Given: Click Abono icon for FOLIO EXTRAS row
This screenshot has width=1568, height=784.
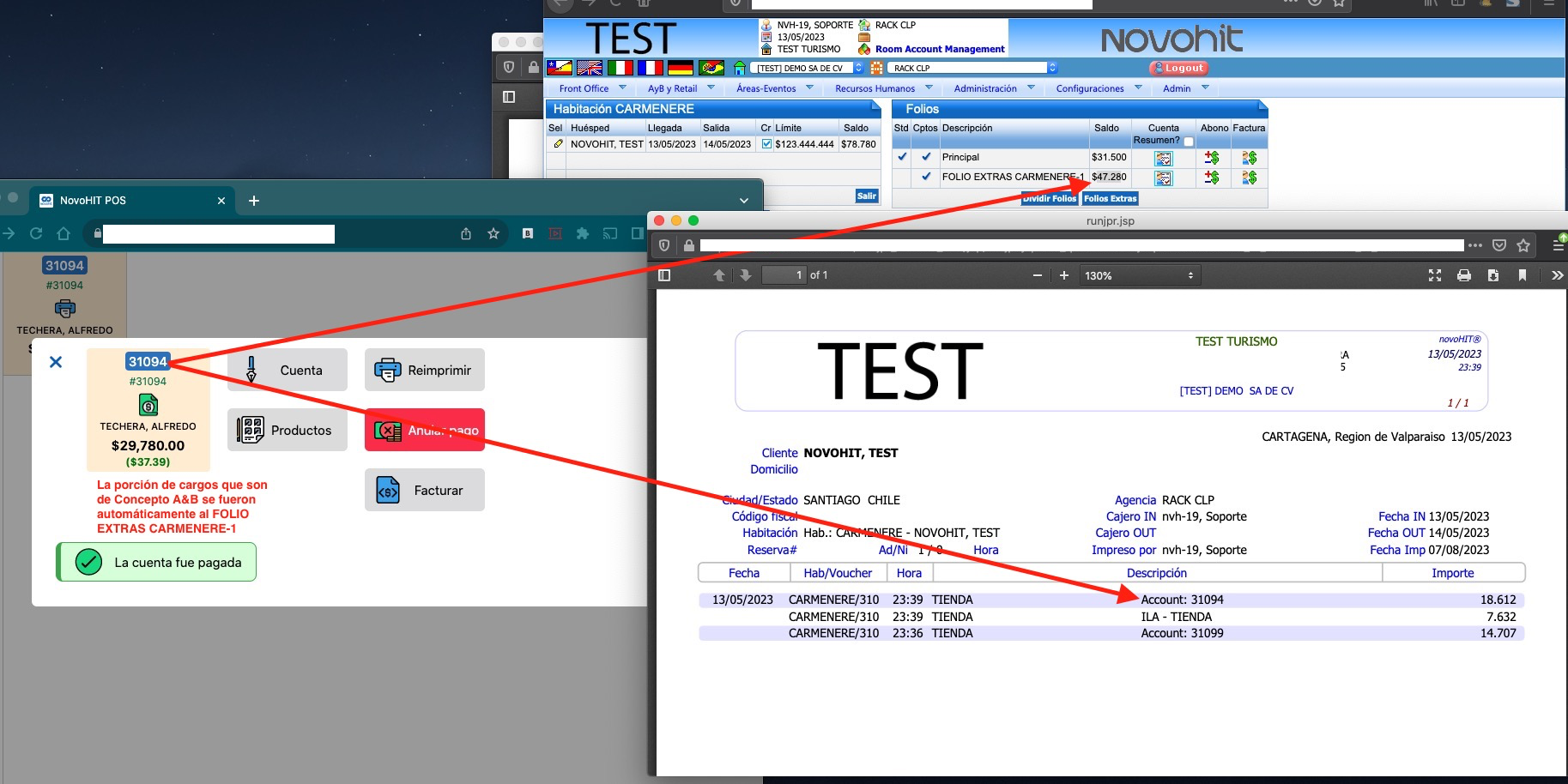Looking at the screenshot, I should click(1212, 178).
